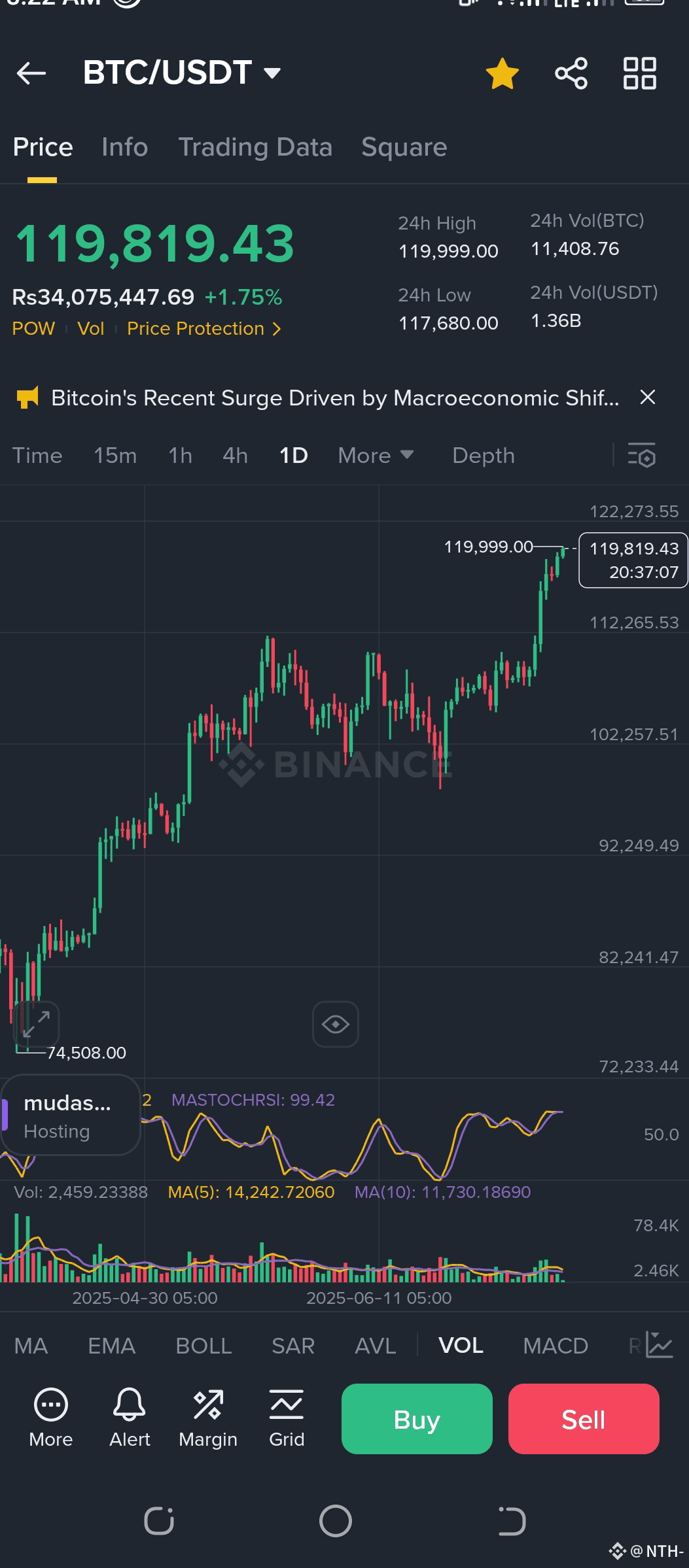The image size is (689, 1568).
Task: Tap the 24h Low value 117,680.00
Action: (448, 323)
